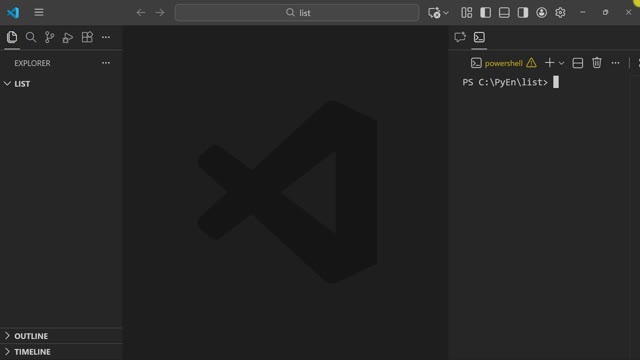Restore down the VS Code window
640x360 pixels.
coord(605,13)
